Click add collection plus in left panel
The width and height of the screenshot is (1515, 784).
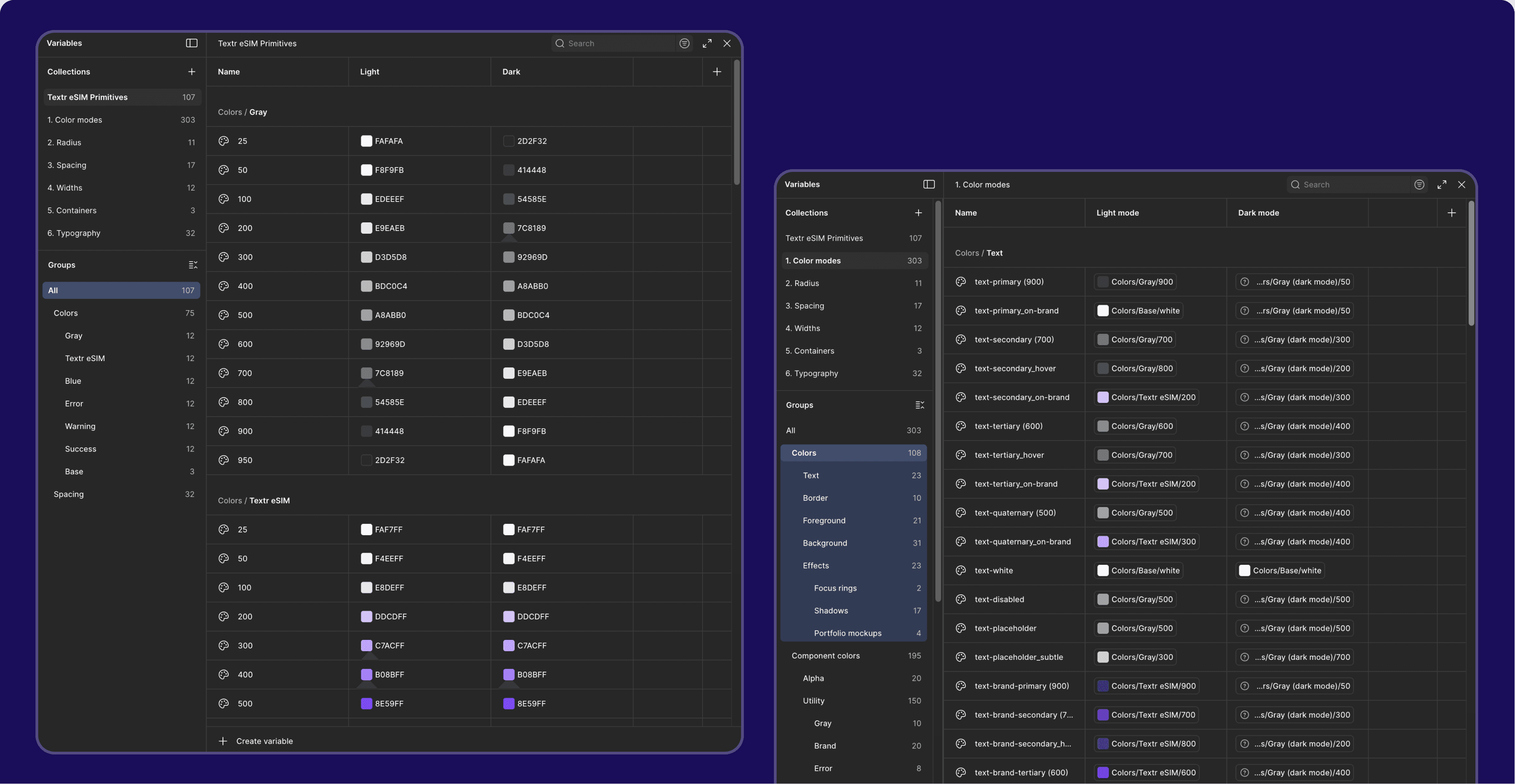(x=192, y=72)
